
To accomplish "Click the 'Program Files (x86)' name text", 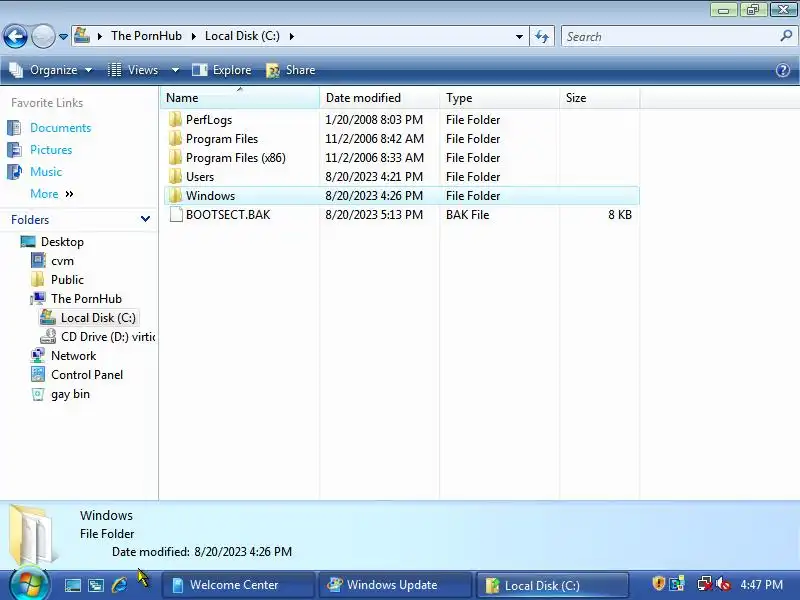I will tap(236, 158).
